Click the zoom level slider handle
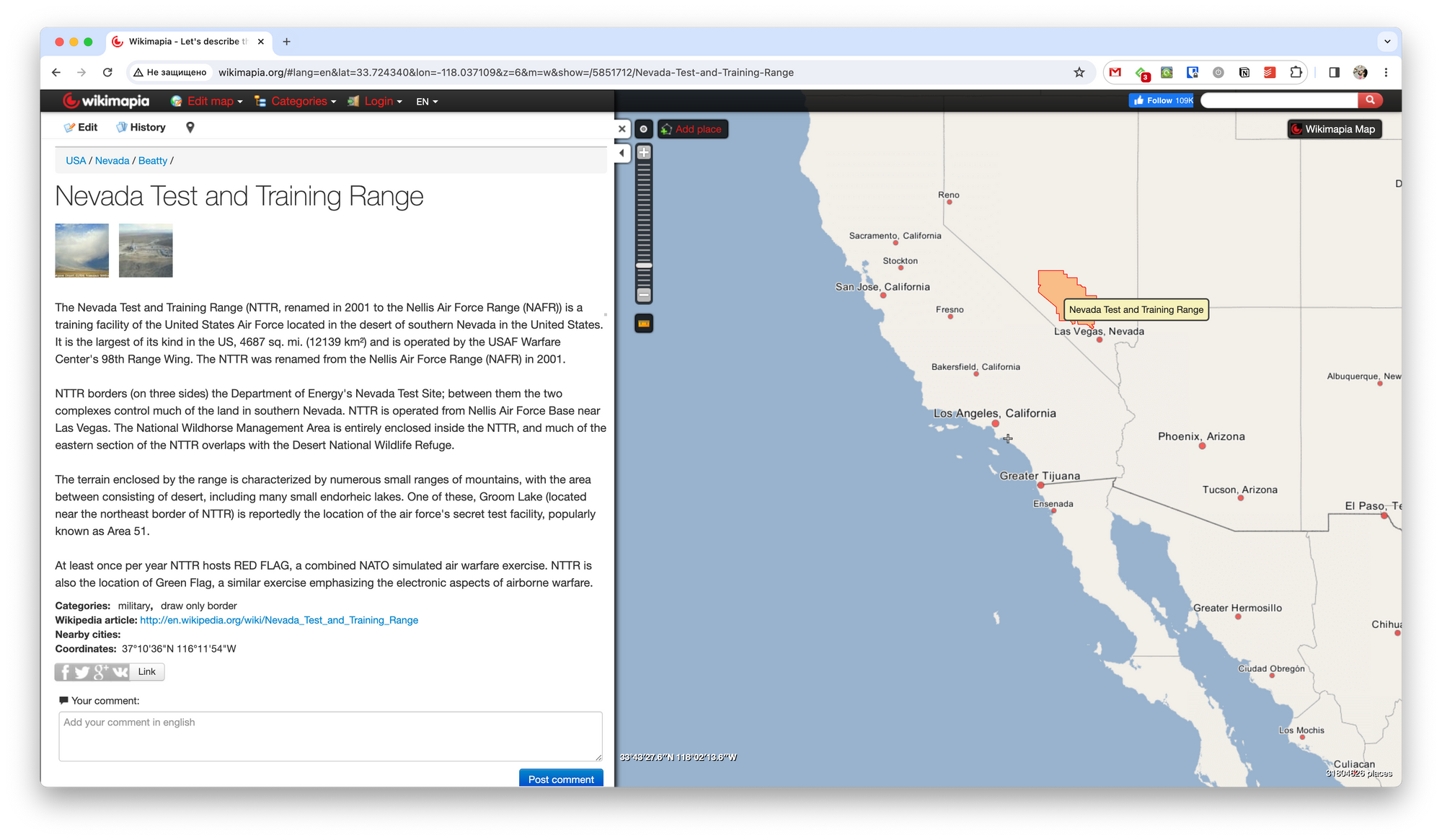This screenshot has height=840, width=1442. pos(644,265)
